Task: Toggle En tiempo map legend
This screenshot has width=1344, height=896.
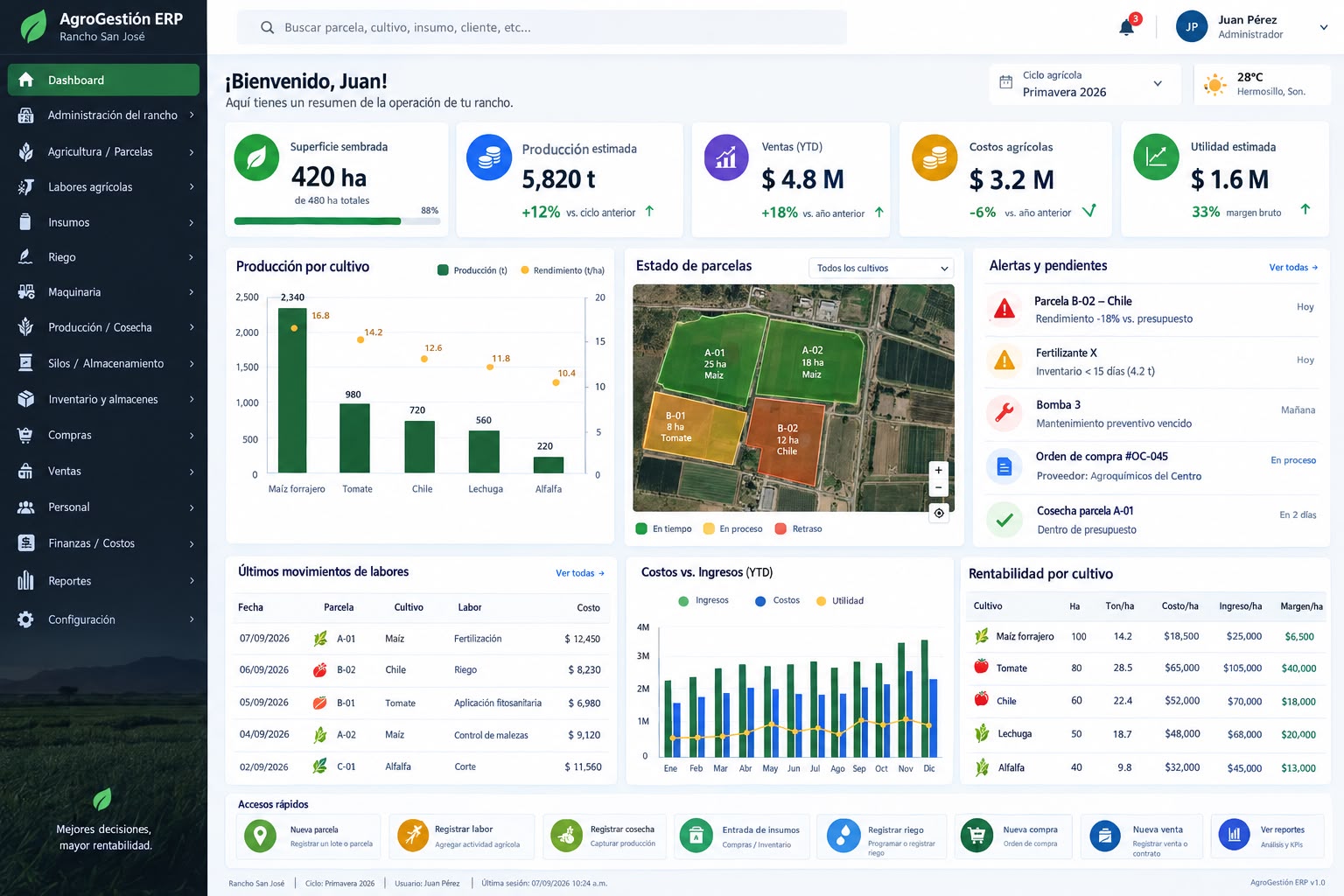Action: tap(664, 528)
